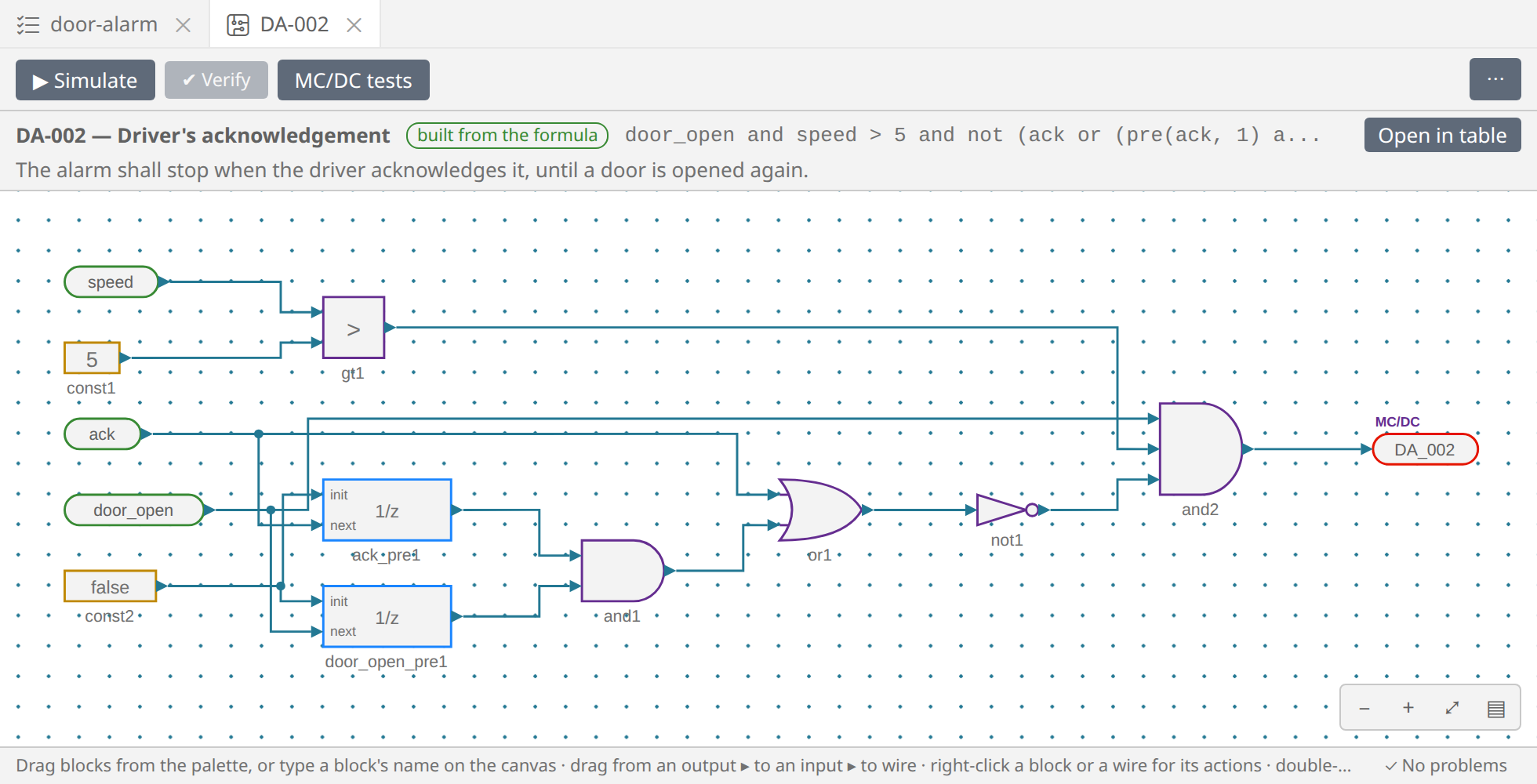Image resolution: width=1537 pixels, height=784 pixels.
Task: Switch to the door-alarm tab
Action: click(x=104, y=24)
